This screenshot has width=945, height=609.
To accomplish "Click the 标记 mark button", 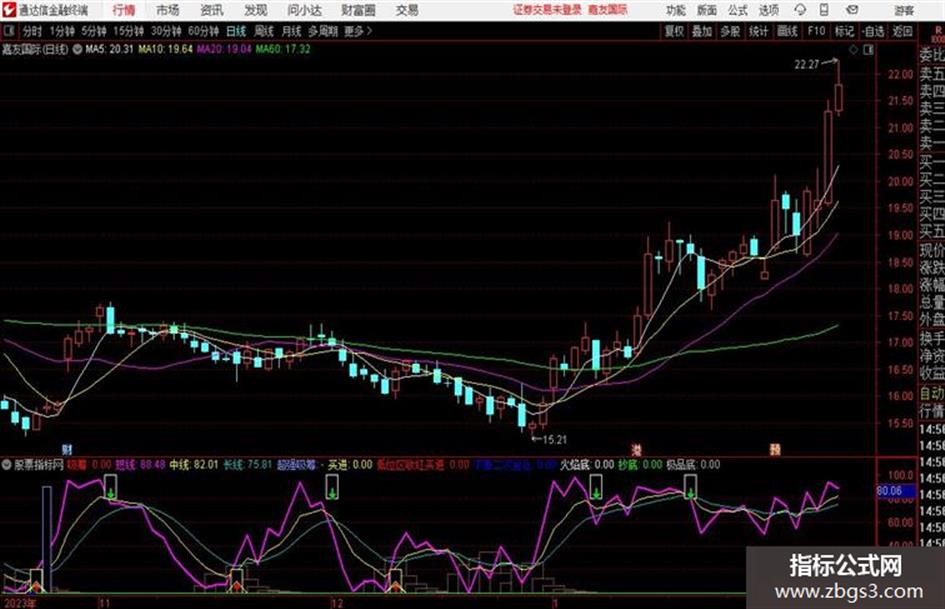I will point(844,31).
